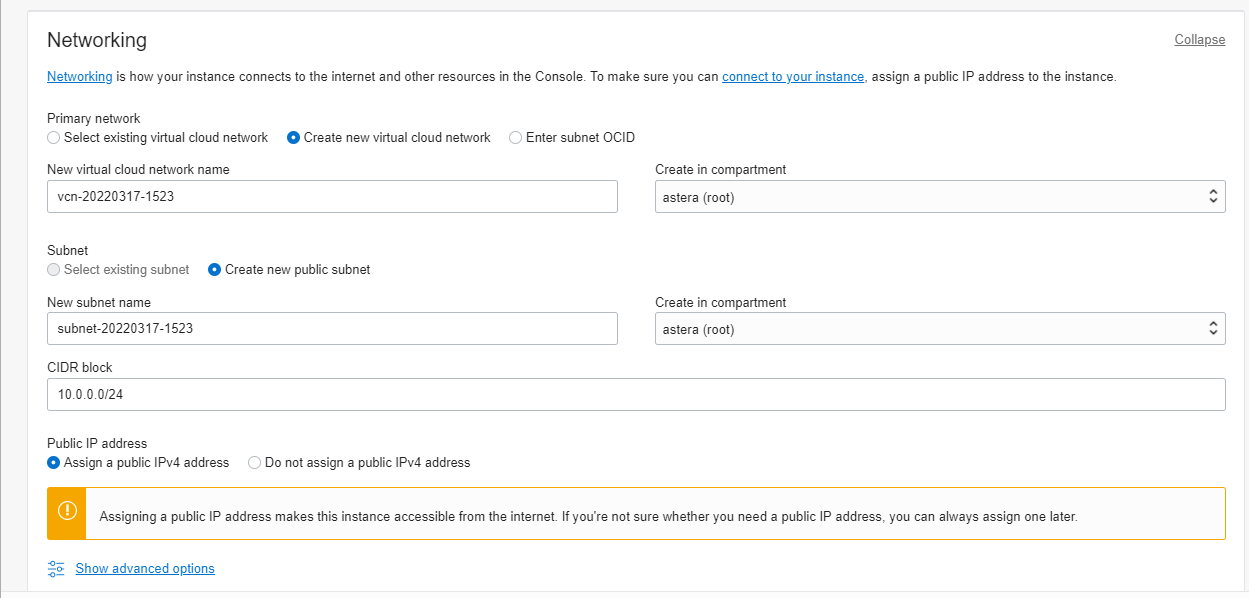The image size is (1249, 598).
Task: Open the VCN Create in compartment dropdown
Action: pos(939,197)
